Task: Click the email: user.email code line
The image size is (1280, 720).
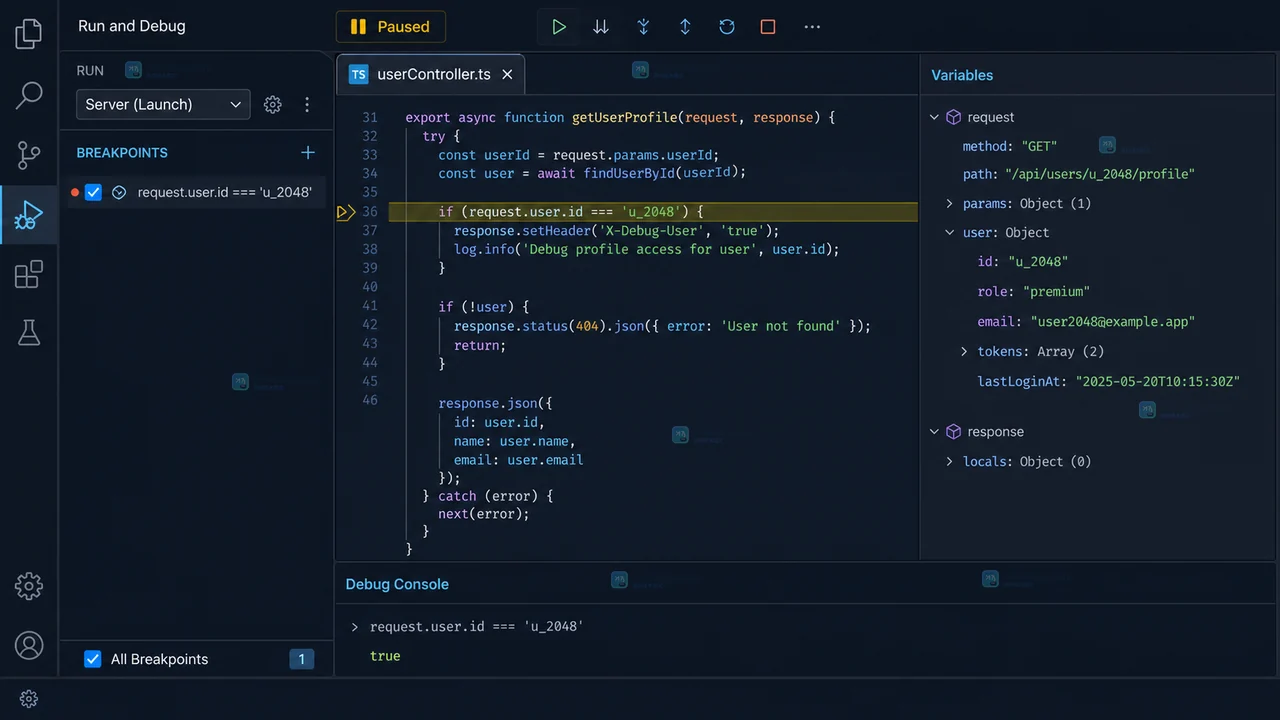Action: point(518,460)
